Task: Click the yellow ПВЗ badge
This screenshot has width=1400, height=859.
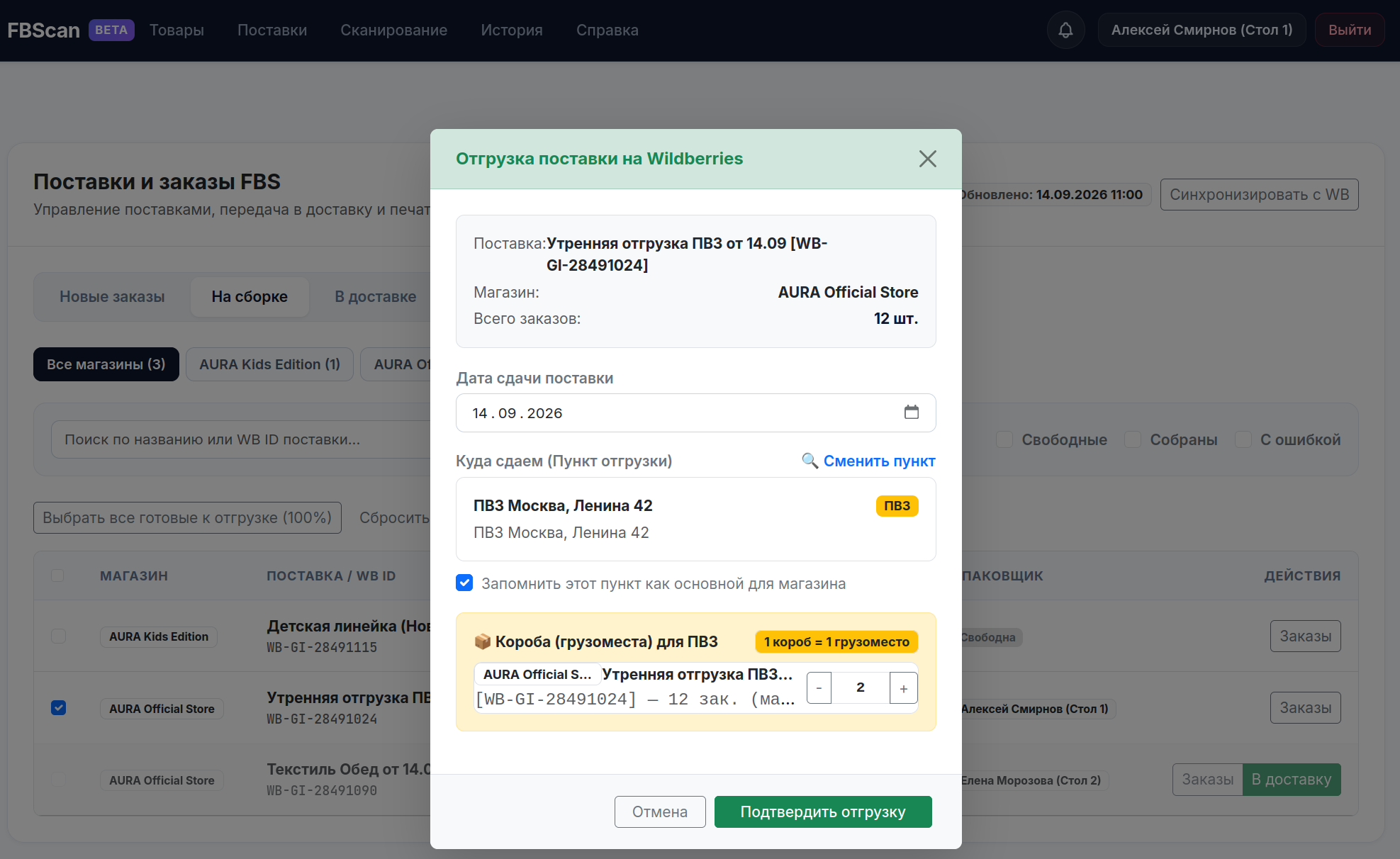Action: [897, 505]
